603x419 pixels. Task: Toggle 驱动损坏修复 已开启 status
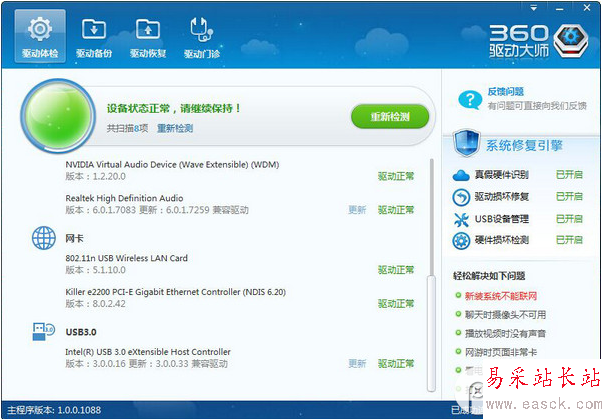tap(570, 197)
